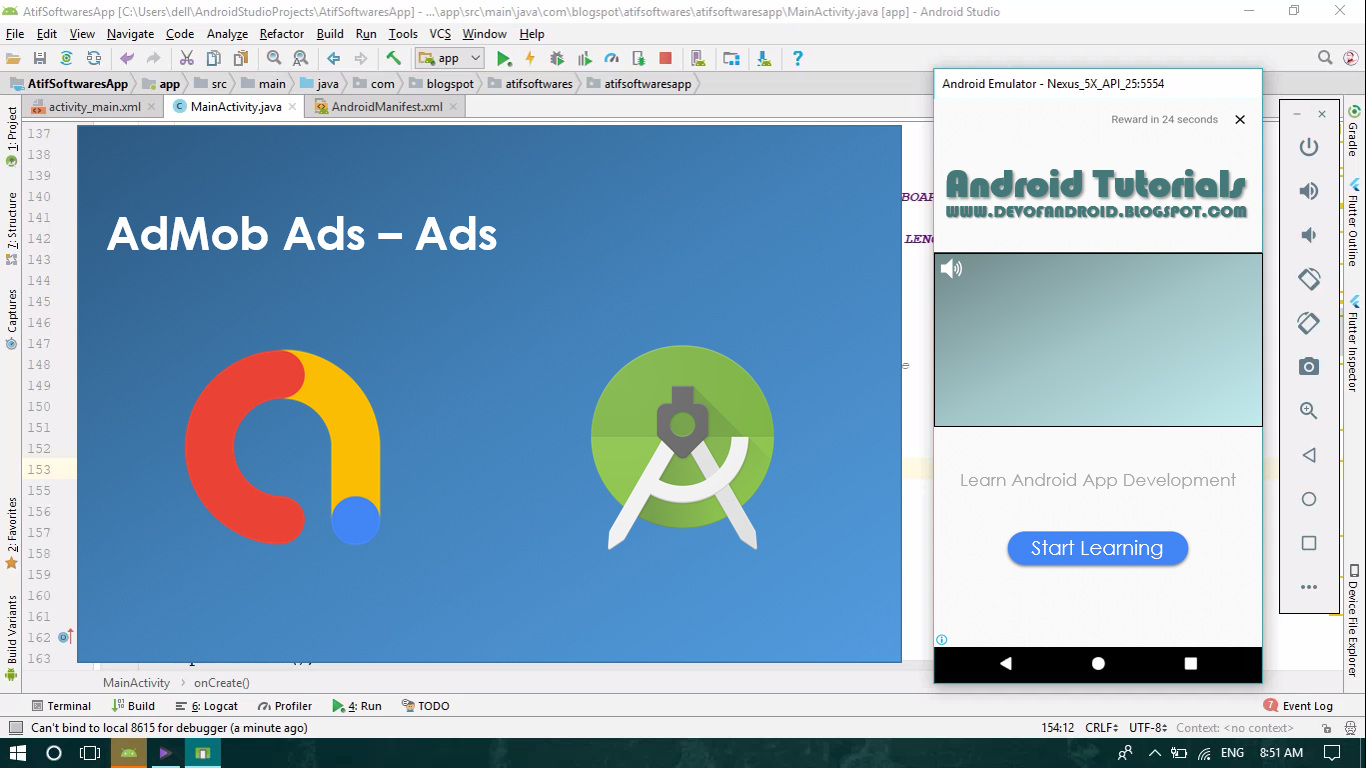The image size is (1366, 768).
Task: Click the emulator power button icon
Action: (1309, 147)
